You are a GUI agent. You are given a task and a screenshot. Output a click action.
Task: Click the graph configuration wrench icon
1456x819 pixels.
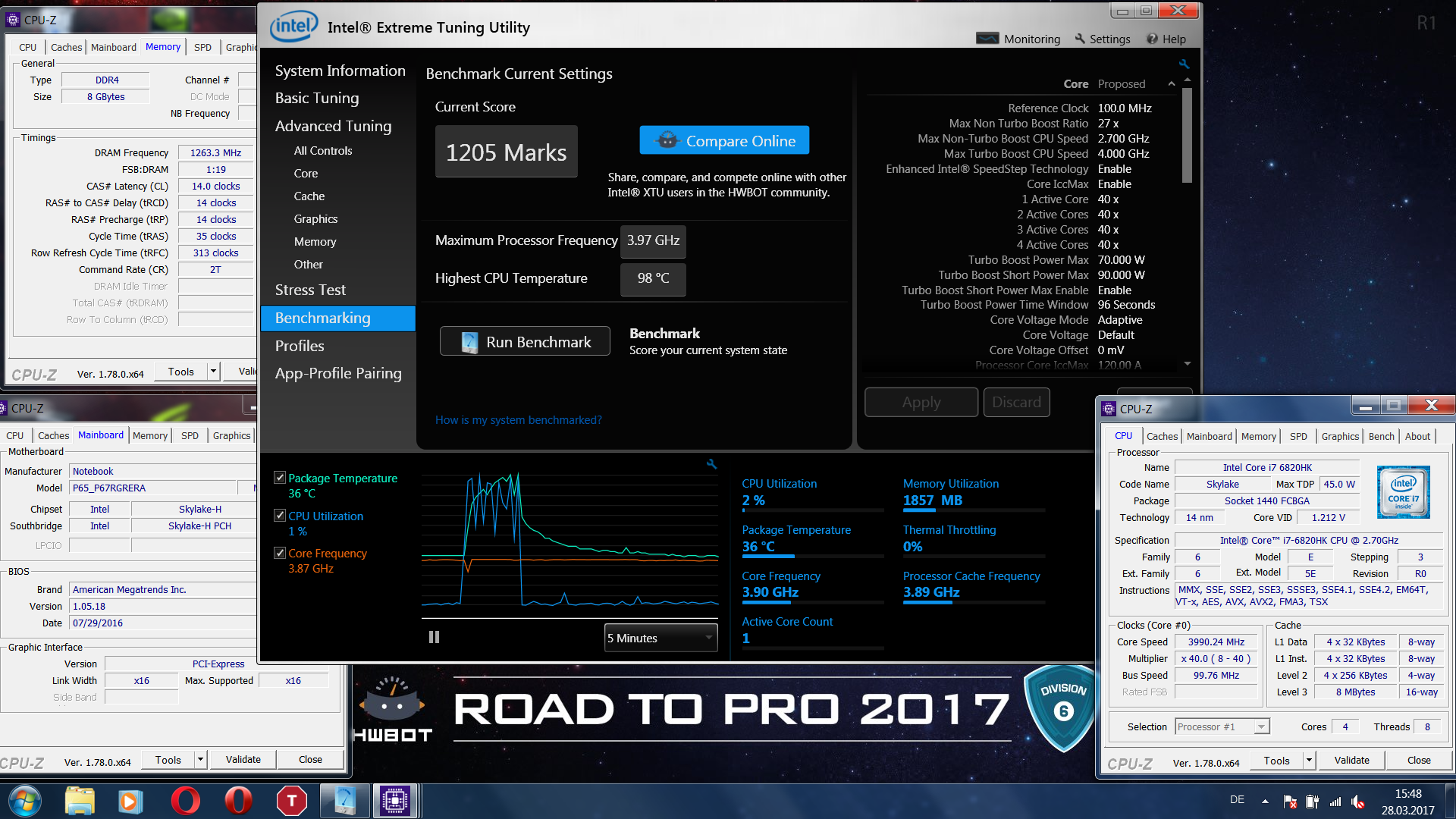click(711, 464)
